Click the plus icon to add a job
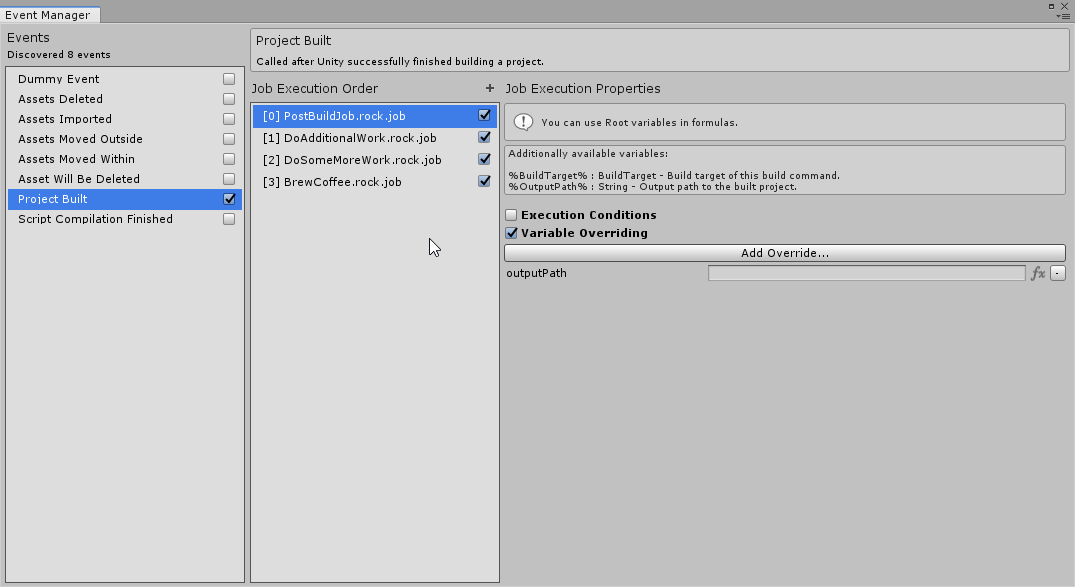The height and width of the screenshot is (587, 1075). 490,88
